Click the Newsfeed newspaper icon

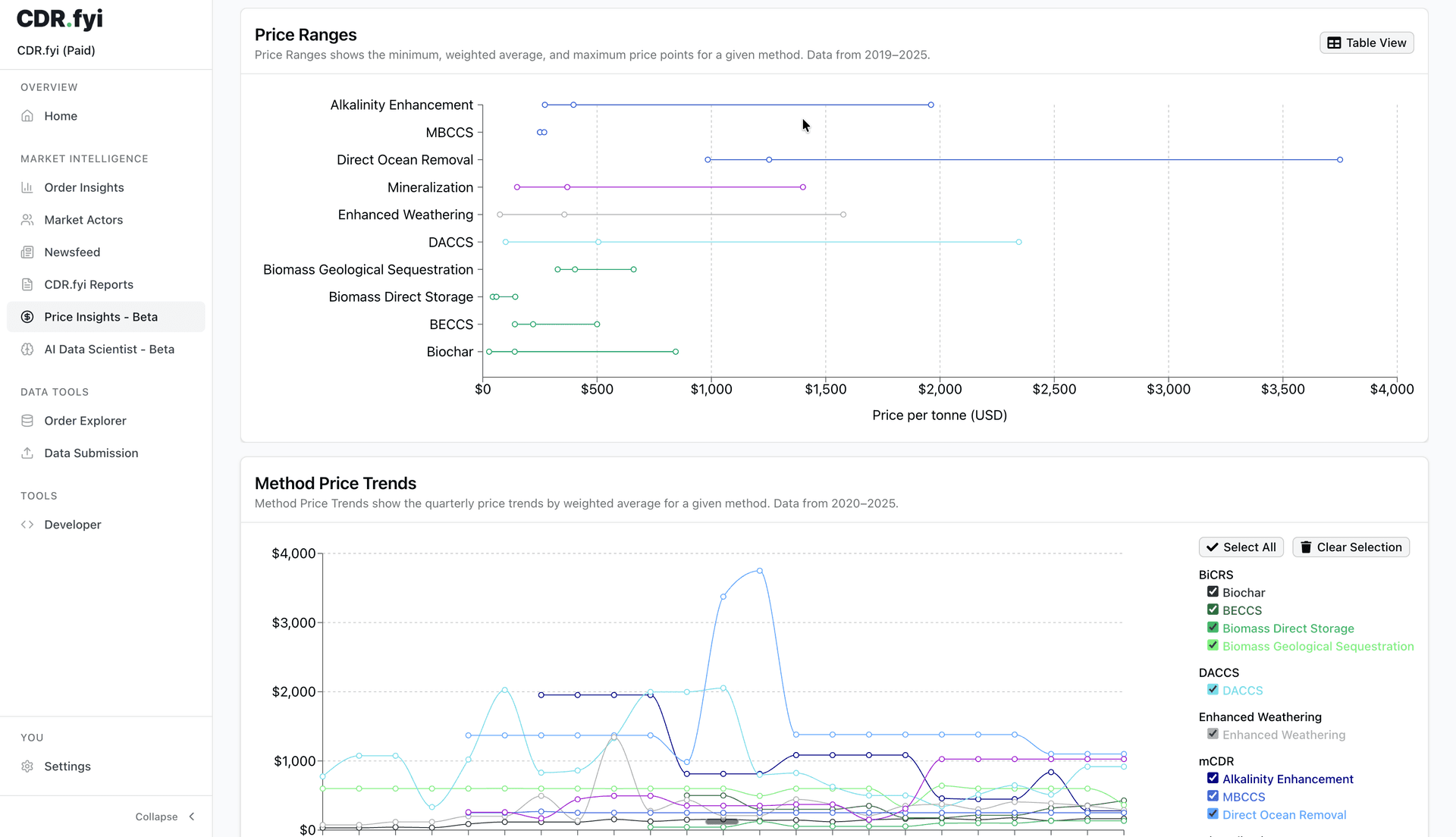click(x=27, y=252)
